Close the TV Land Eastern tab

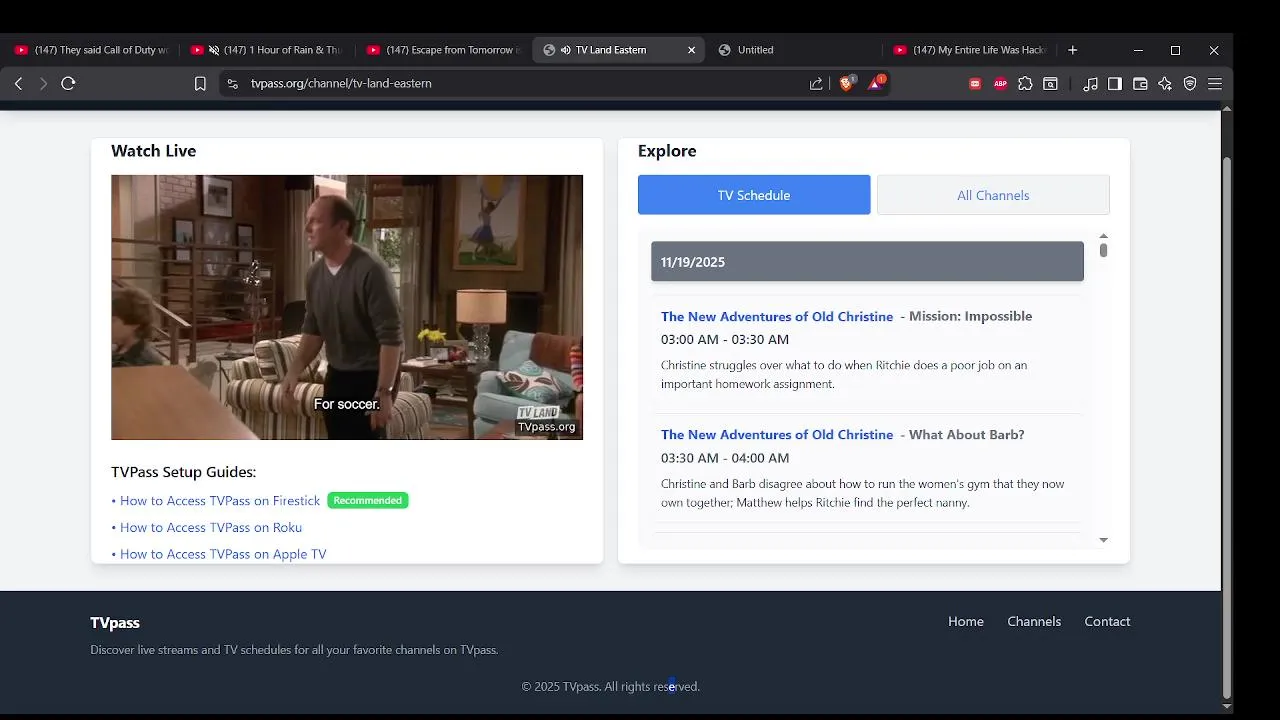tap(691, 50)
